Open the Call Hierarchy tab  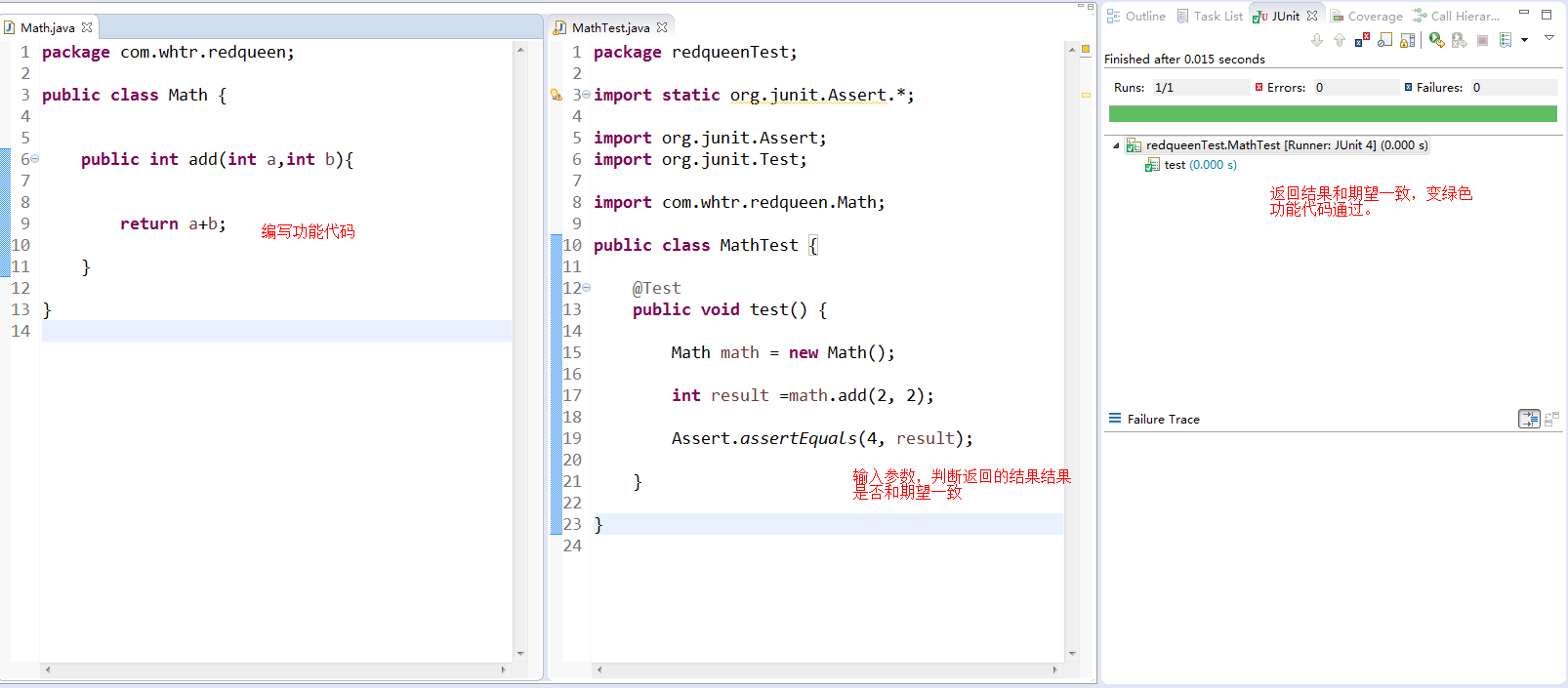click(x=1457, y=16)
